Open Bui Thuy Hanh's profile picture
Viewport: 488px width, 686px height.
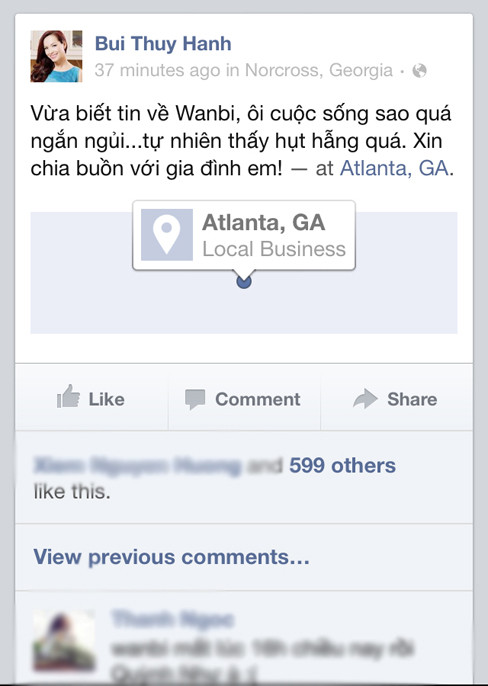[56, 56]
